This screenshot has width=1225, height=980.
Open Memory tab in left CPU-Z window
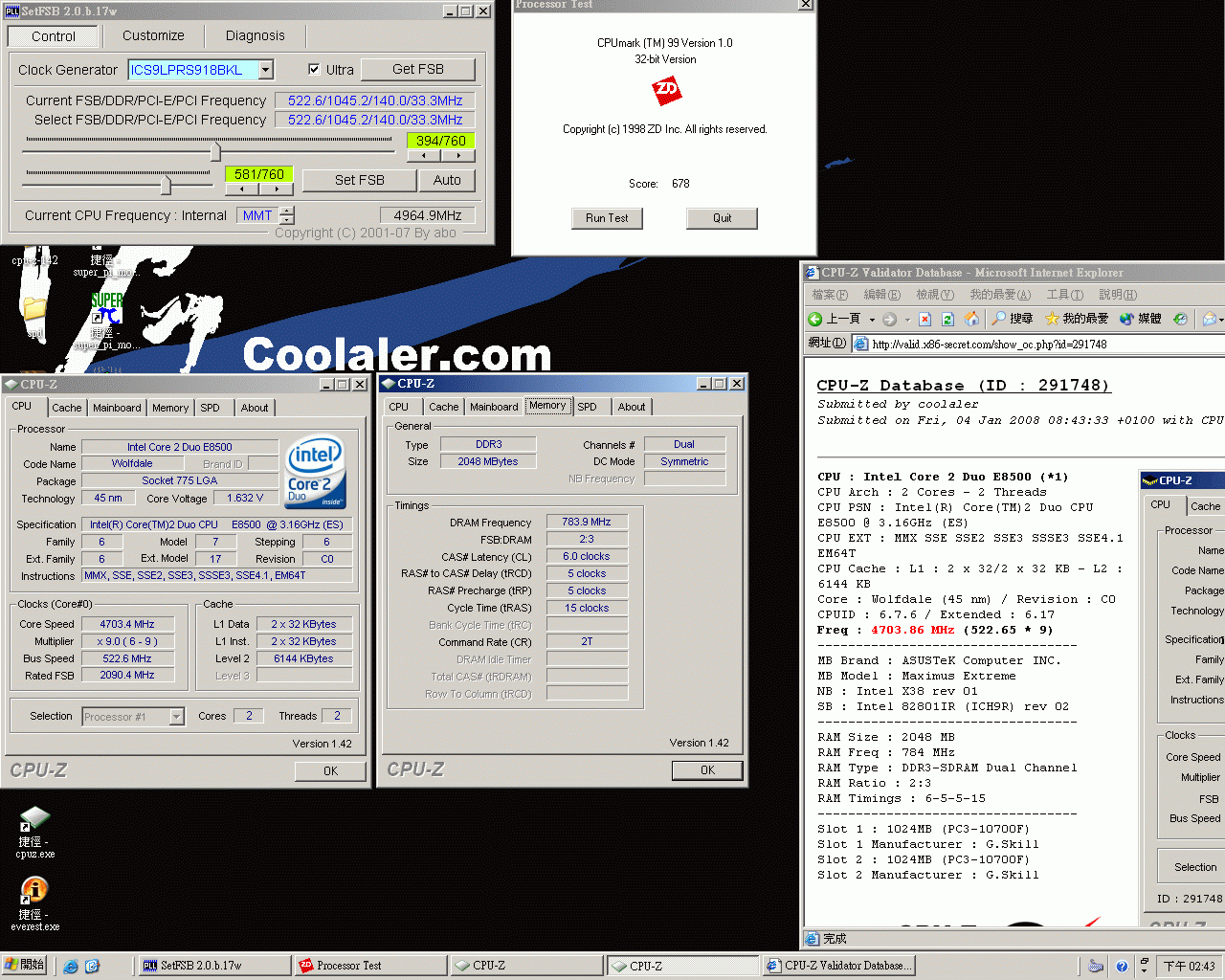coord(170,408)
